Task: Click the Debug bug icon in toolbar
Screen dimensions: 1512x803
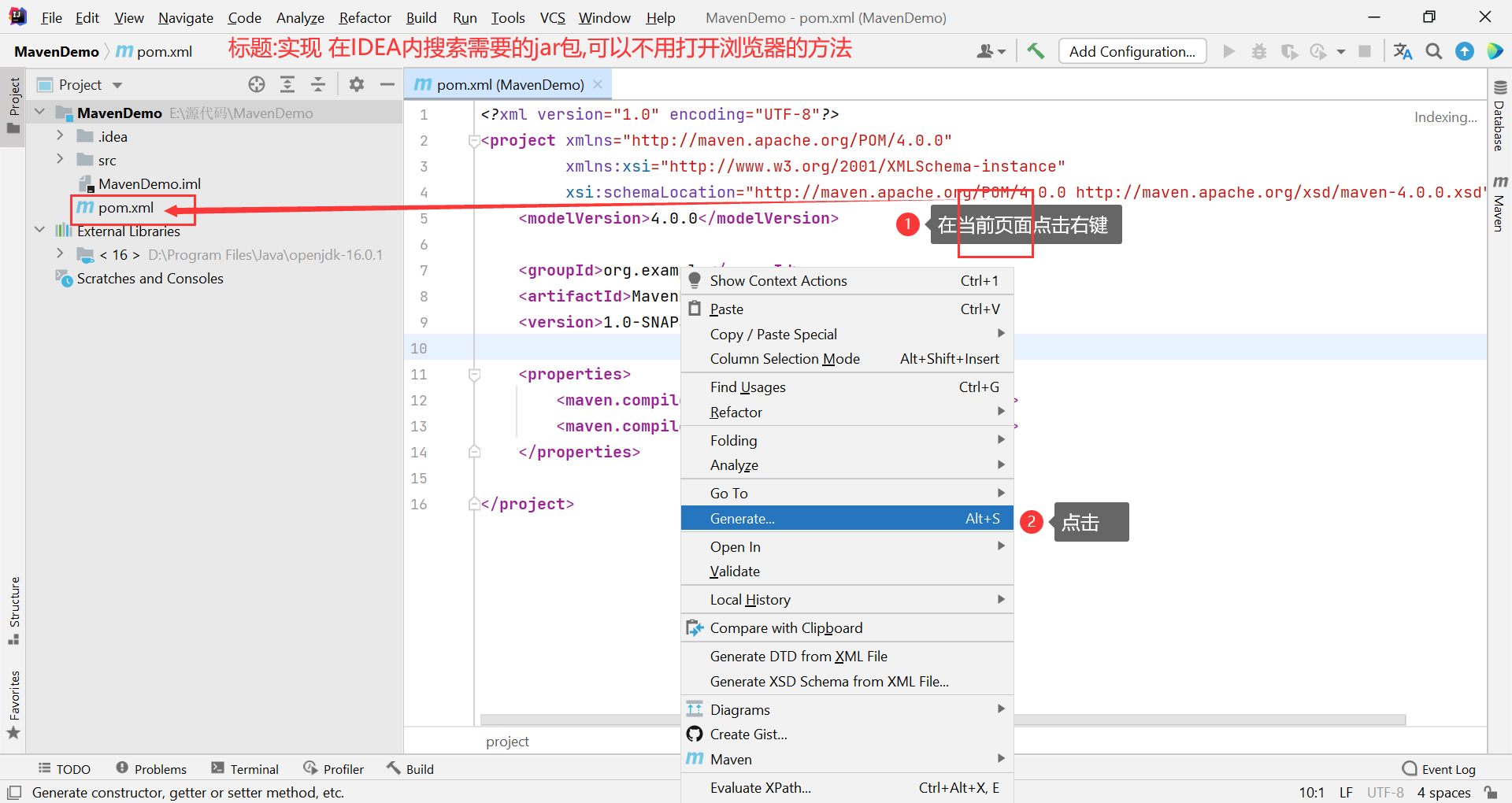Action: coord(1259,51)
